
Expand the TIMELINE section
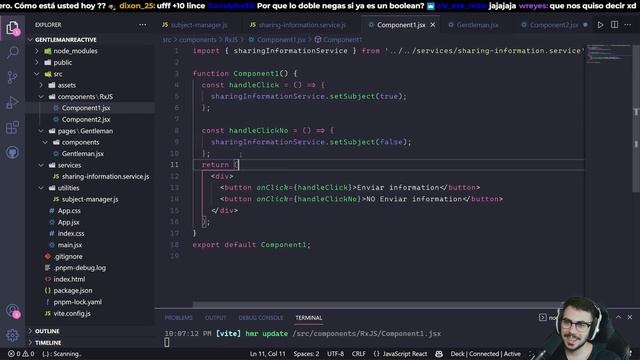(48, 342)
